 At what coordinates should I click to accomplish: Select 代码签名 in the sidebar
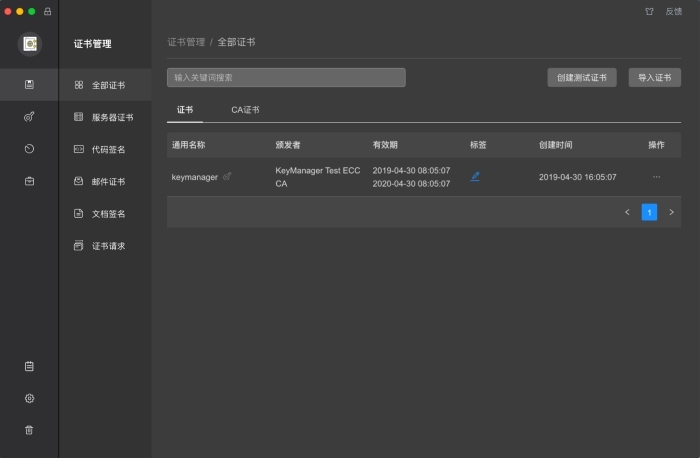click(108, 149)
